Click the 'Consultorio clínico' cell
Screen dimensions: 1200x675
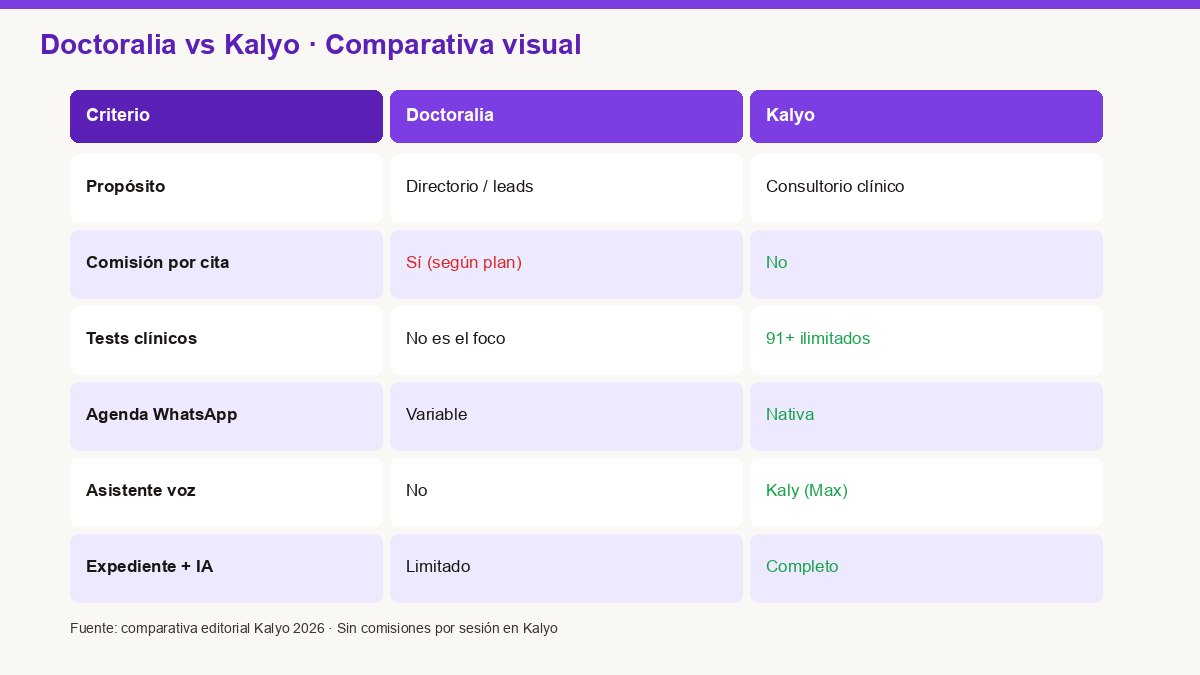[926, 188]
